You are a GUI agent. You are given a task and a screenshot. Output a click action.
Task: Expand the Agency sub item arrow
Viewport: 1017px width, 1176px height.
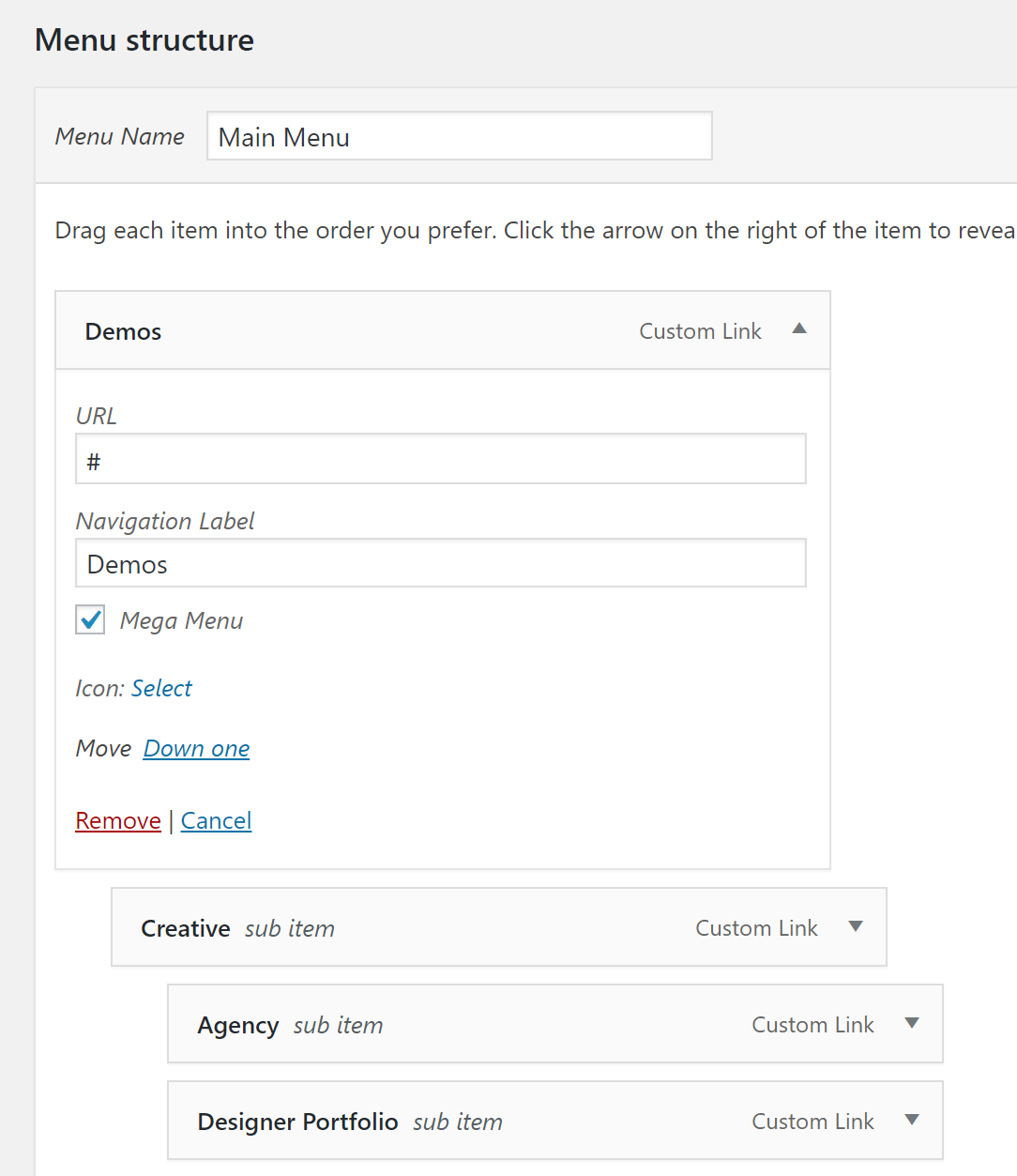pyautogui.click(x=912, y=1024)
